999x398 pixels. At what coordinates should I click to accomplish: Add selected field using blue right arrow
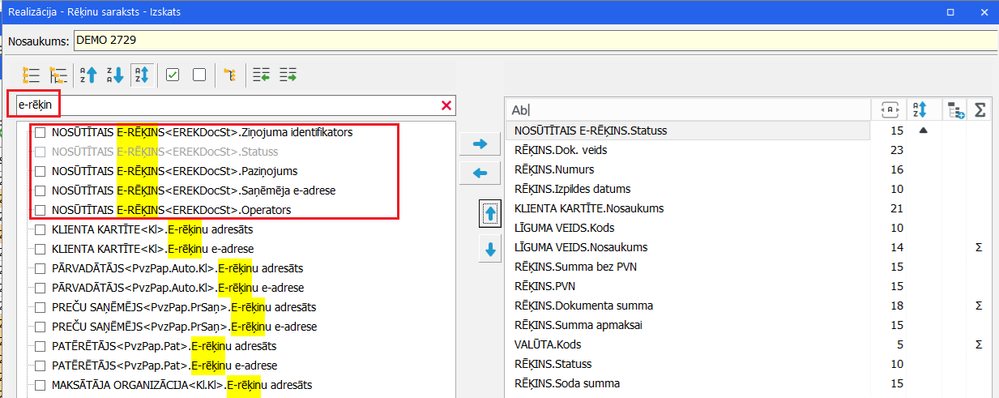(x=480, y=145)
